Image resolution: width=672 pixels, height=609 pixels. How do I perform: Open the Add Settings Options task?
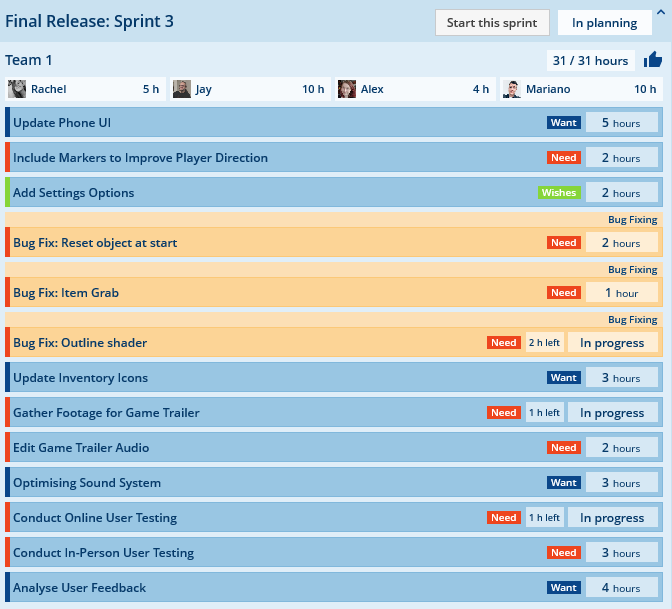click(334, 192)
